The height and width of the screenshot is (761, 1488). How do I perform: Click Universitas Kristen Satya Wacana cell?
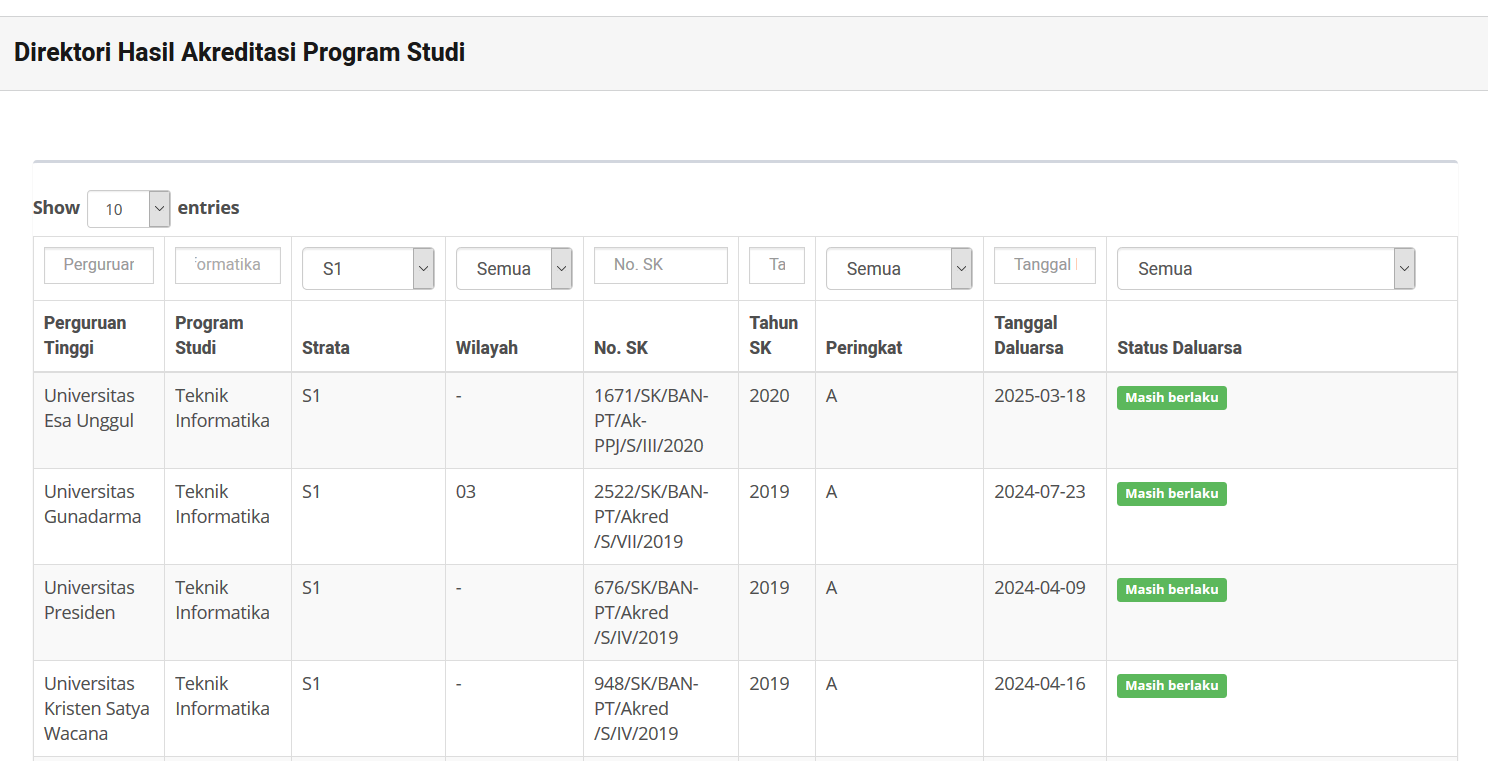(97, 708)
